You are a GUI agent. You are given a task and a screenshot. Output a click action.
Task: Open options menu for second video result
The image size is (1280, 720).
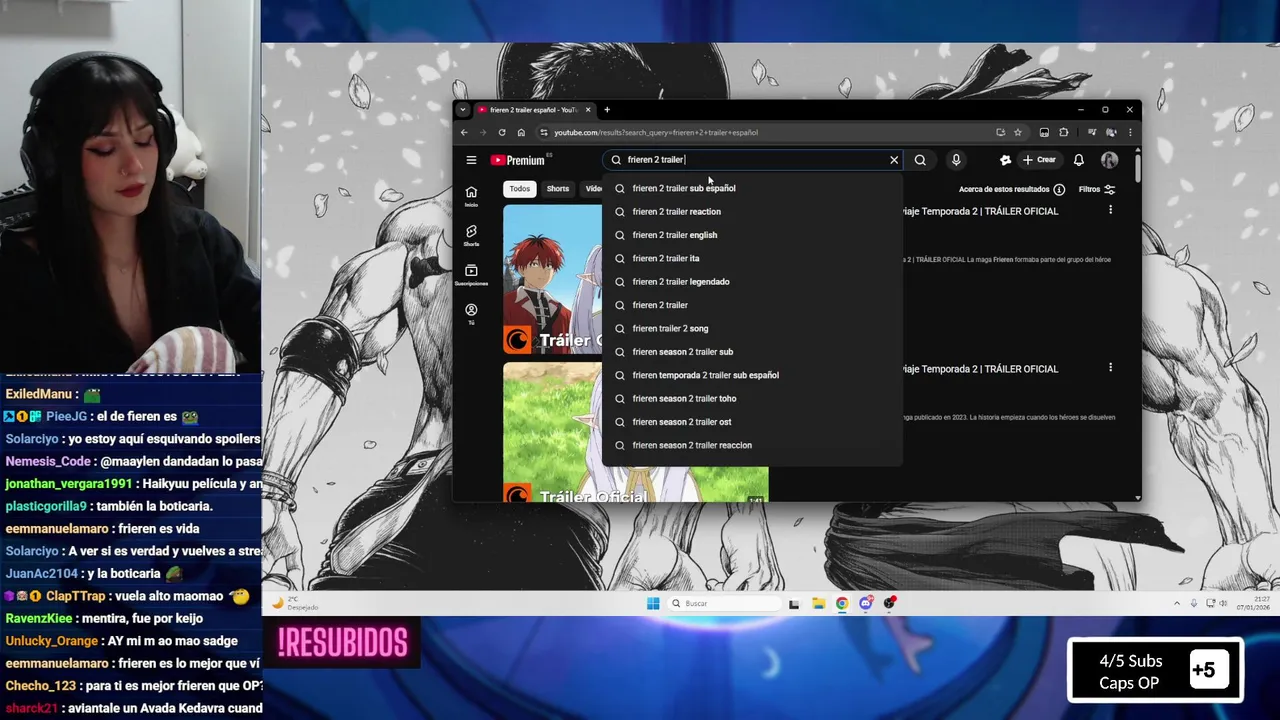(x=1110, y=368)
